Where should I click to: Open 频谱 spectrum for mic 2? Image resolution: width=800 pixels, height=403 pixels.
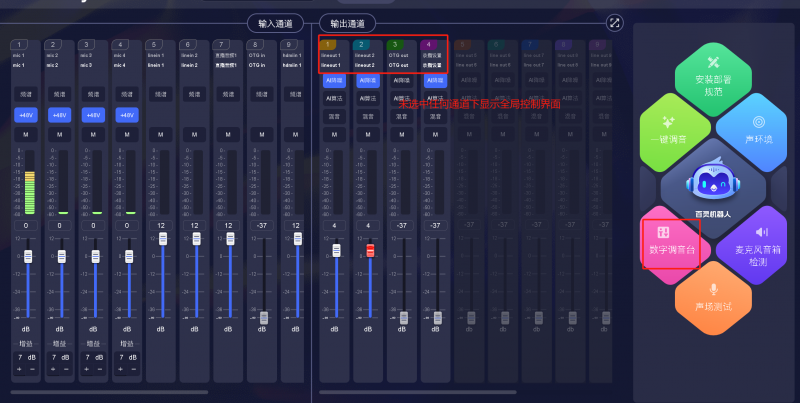(x=59, y=93)
